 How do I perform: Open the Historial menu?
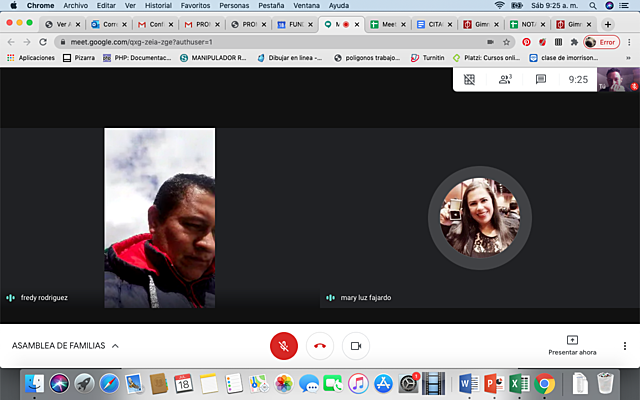click(x=158, y=5)
